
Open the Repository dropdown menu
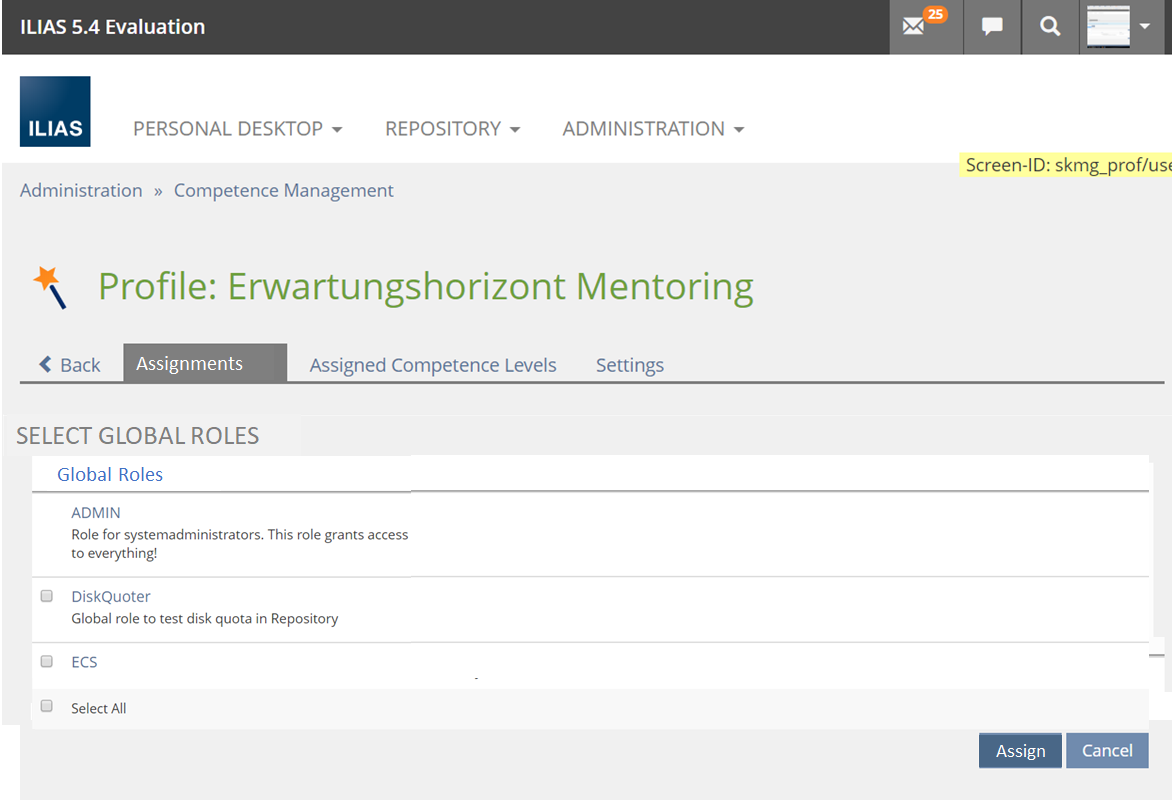pyautogui.click(x=452, y=129)
